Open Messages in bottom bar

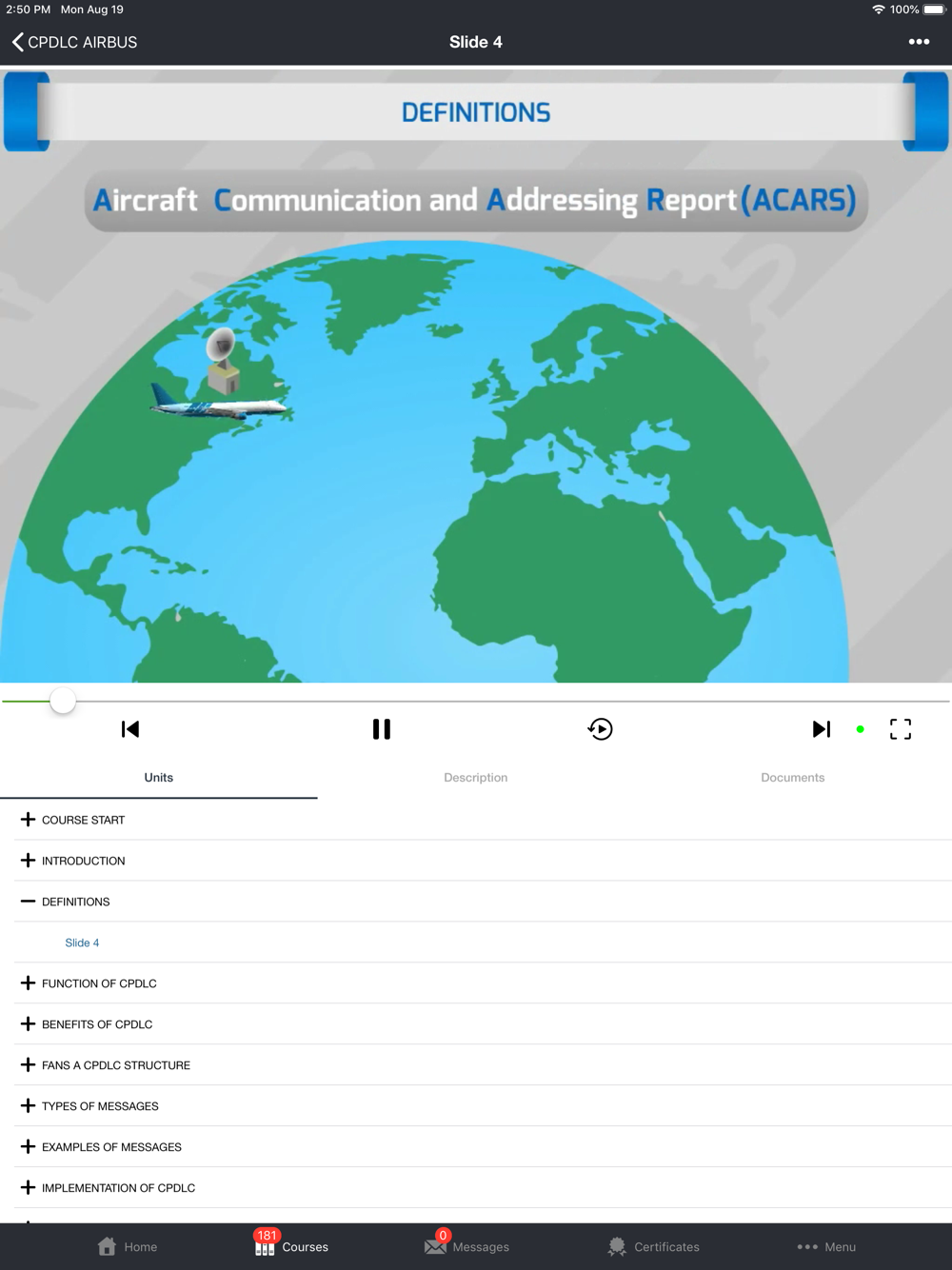click(x=466, y=1244)
